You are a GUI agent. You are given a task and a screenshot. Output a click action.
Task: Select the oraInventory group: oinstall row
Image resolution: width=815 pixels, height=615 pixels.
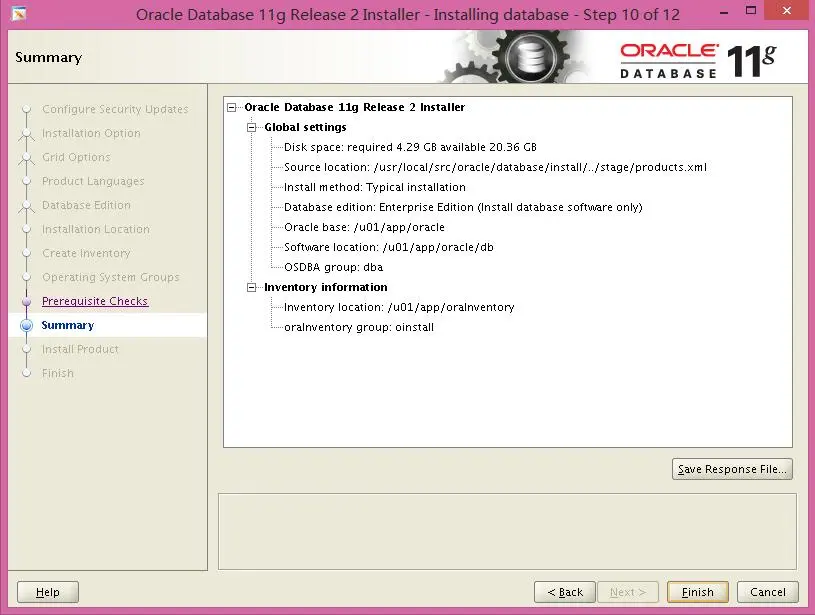click(x=359, y=328)
